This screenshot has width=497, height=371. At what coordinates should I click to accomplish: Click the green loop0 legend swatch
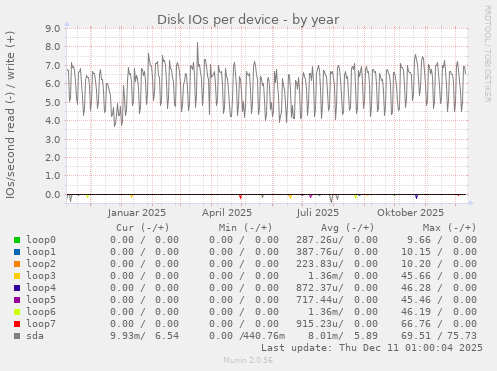(17, 240)
